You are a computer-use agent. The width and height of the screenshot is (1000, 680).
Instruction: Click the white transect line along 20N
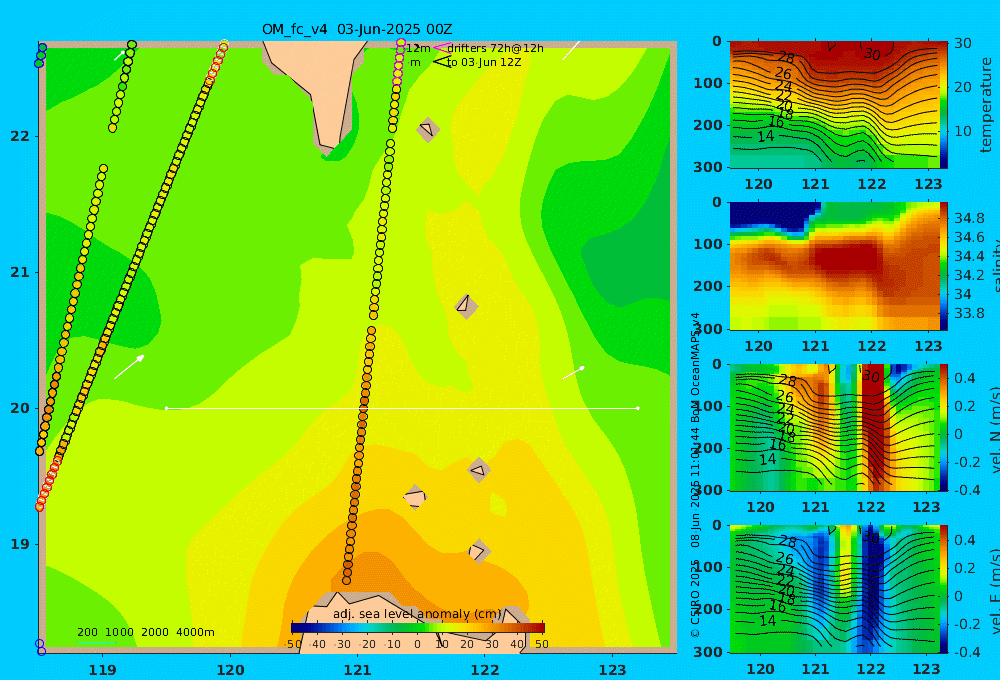[x=402, y=408]
